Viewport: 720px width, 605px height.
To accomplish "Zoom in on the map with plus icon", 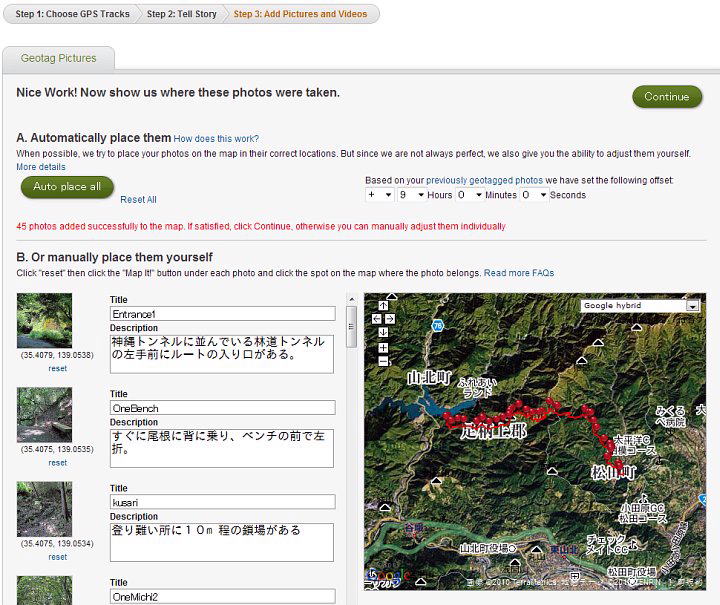I will [x=383, y=348].
